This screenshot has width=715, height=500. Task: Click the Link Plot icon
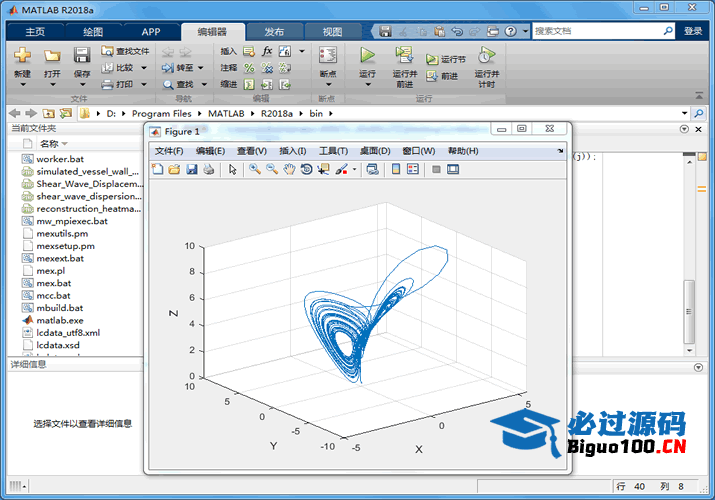(x=373, y=169)
